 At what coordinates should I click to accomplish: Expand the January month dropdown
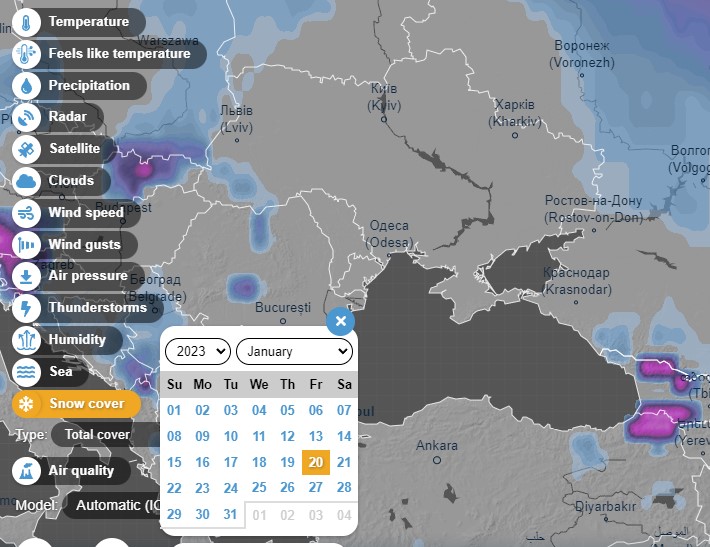[294, 351]
